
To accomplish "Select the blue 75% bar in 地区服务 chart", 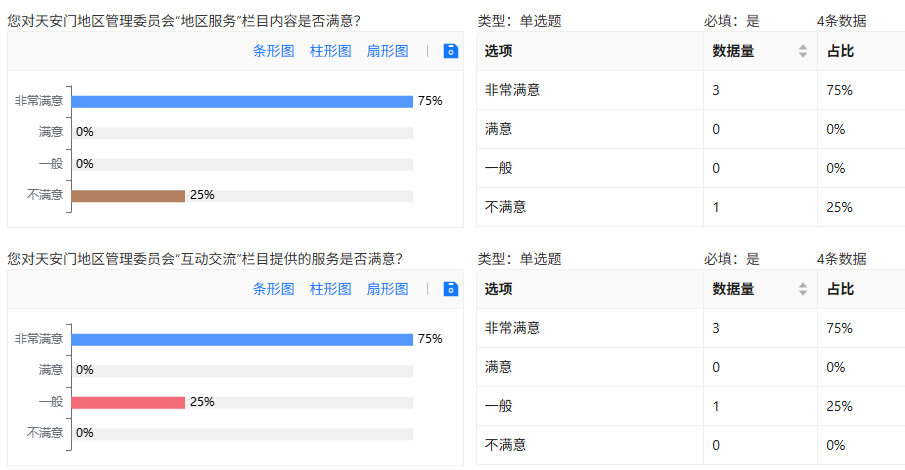I will pyautogui.click(x=242, y=102).
